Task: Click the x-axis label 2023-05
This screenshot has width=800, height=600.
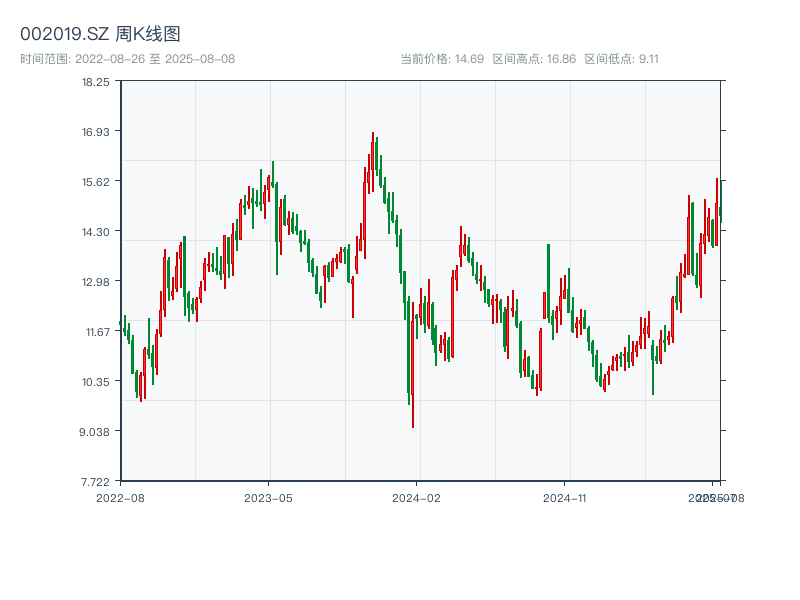Action: (x=268, y=498)
